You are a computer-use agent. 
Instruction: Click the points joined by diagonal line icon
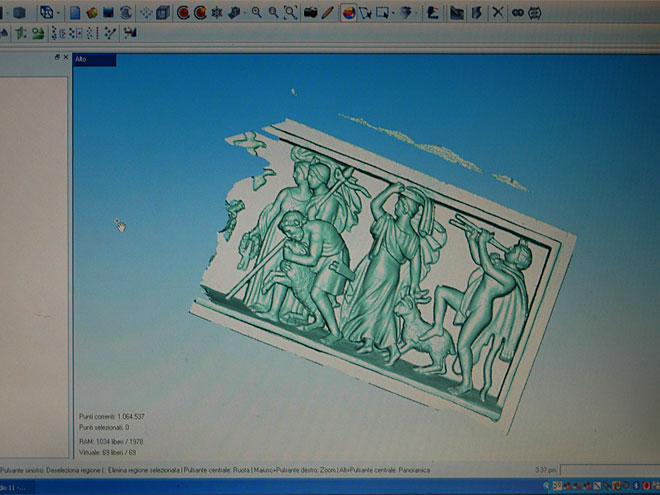coord(110,33)
